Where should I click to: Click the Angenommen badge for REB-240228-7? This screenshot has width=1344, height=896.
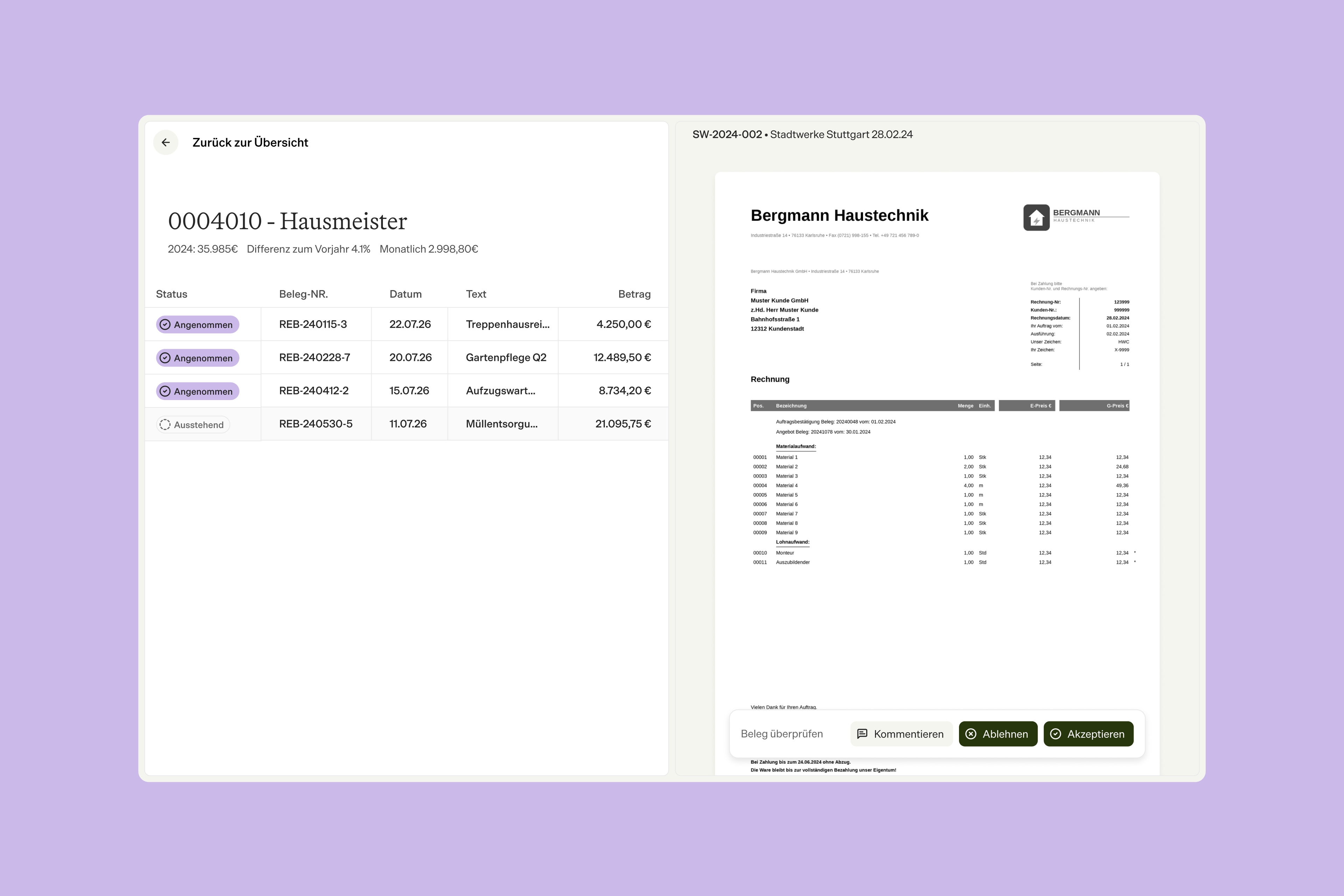pyautogui.click(x=198, y=358)
